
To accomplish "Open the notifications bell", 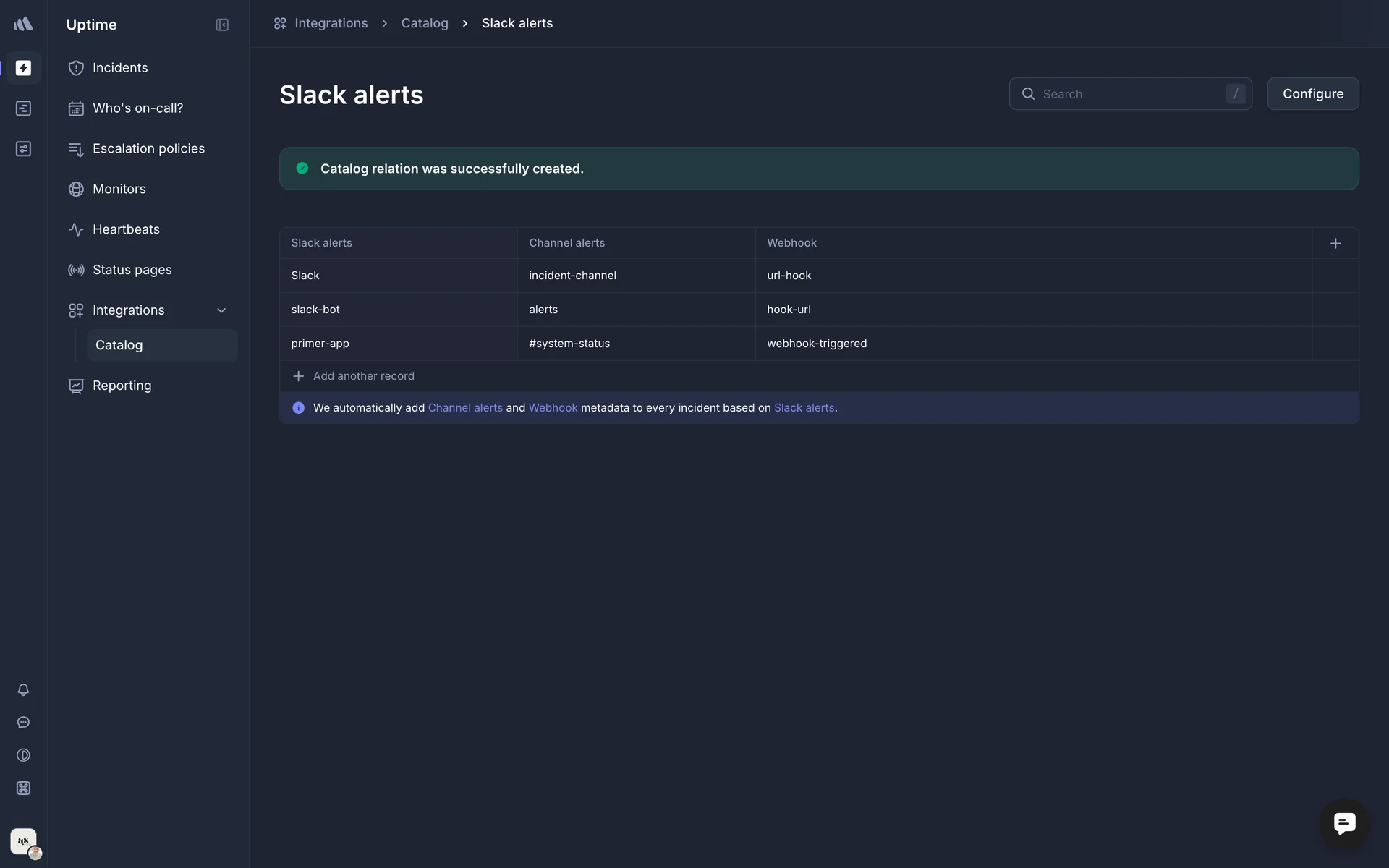I will (x=23, y=690).
